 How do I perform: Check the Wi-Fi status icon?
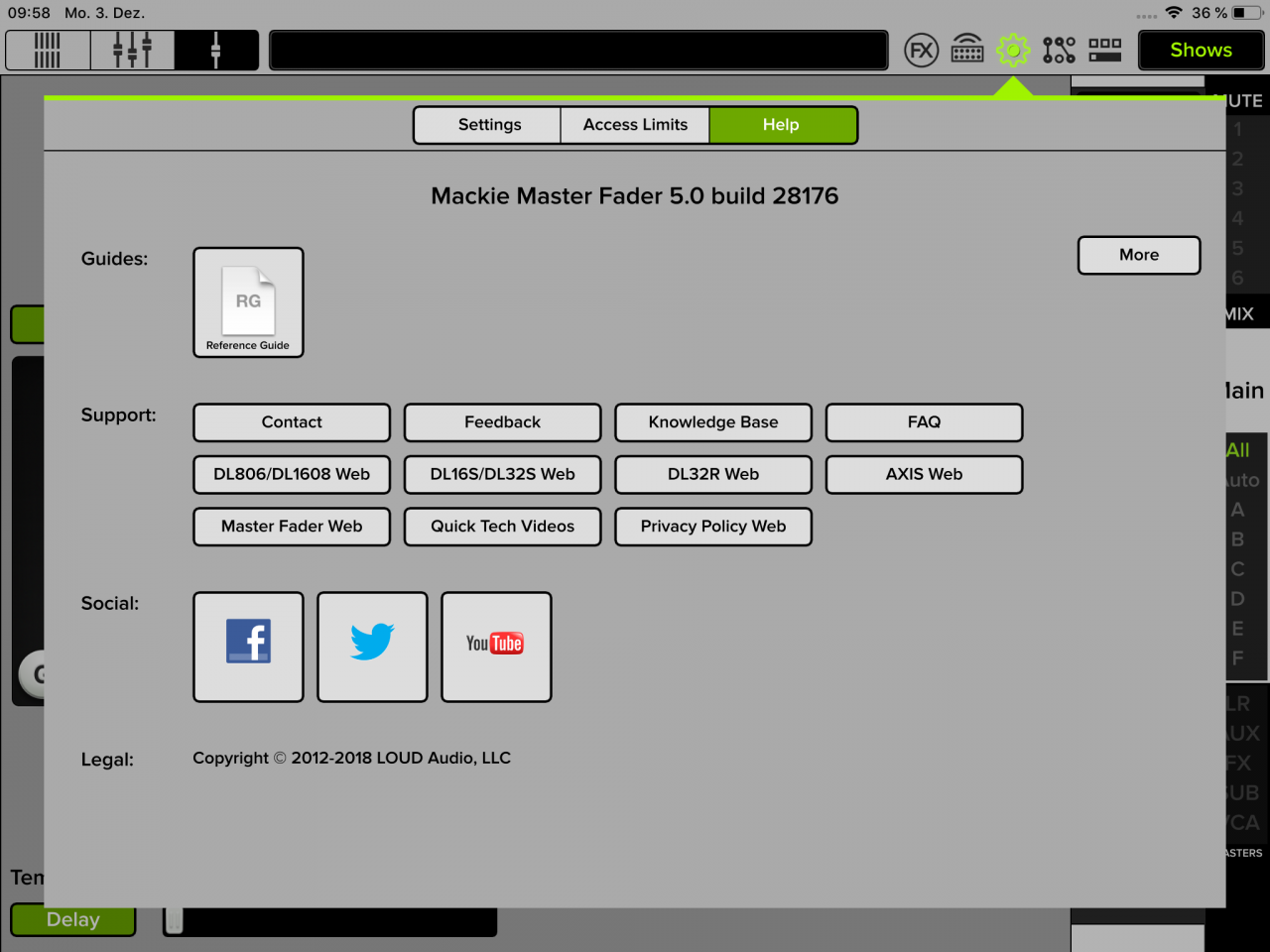click(1174, 13)
